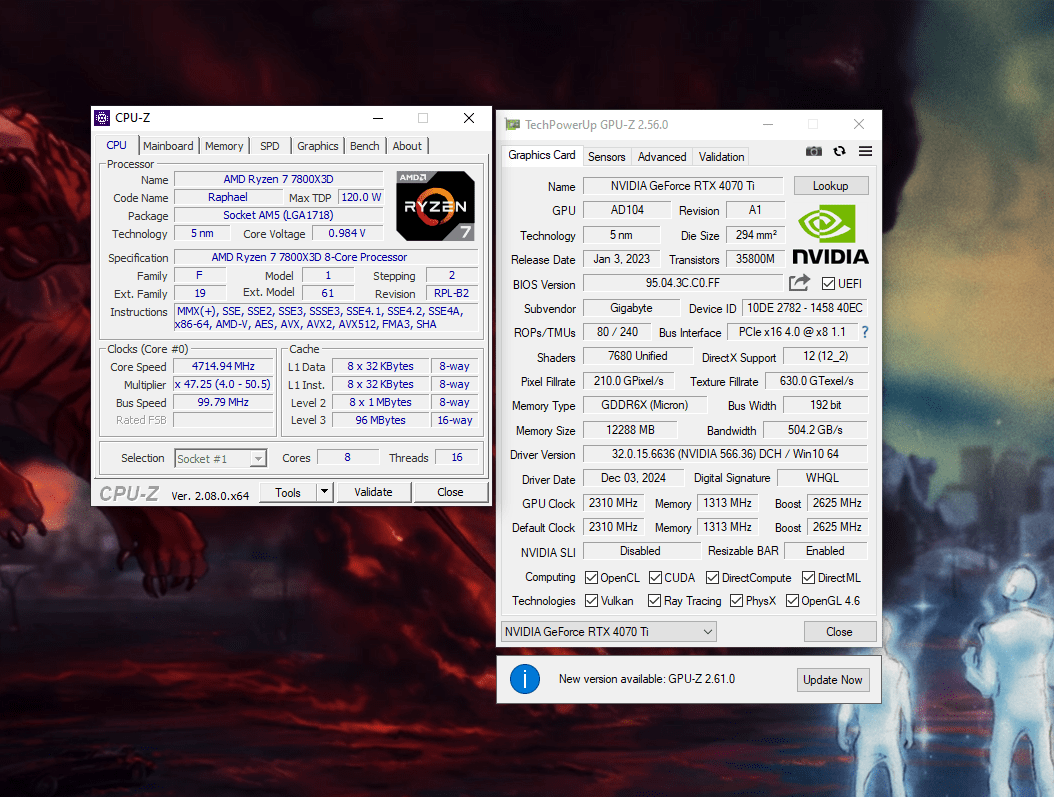1054x797 pixels.
Task: Open the About tab in CPU-Z
Action: point(407,146)
